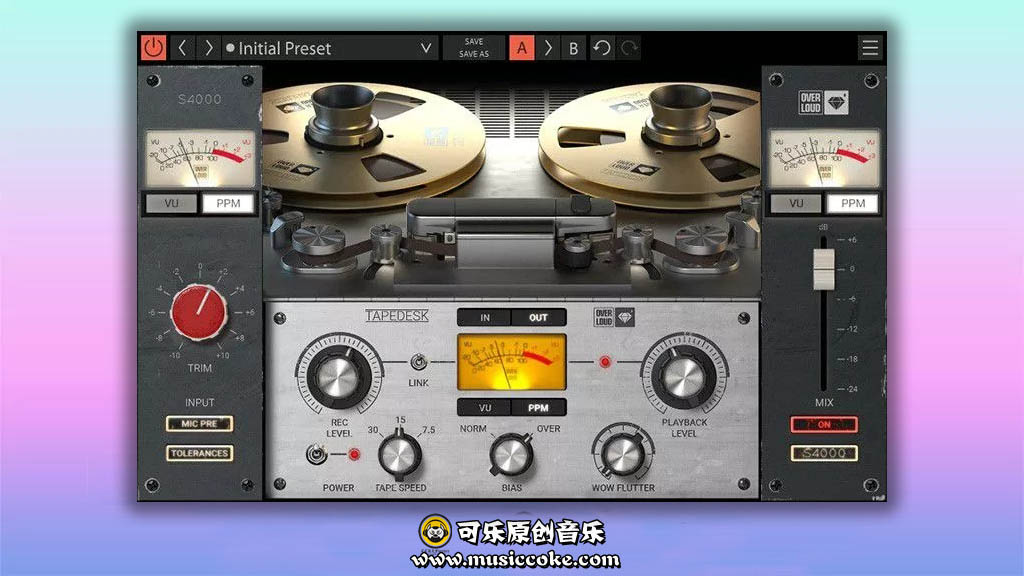Click the MIX fader handle

point(824,269)
